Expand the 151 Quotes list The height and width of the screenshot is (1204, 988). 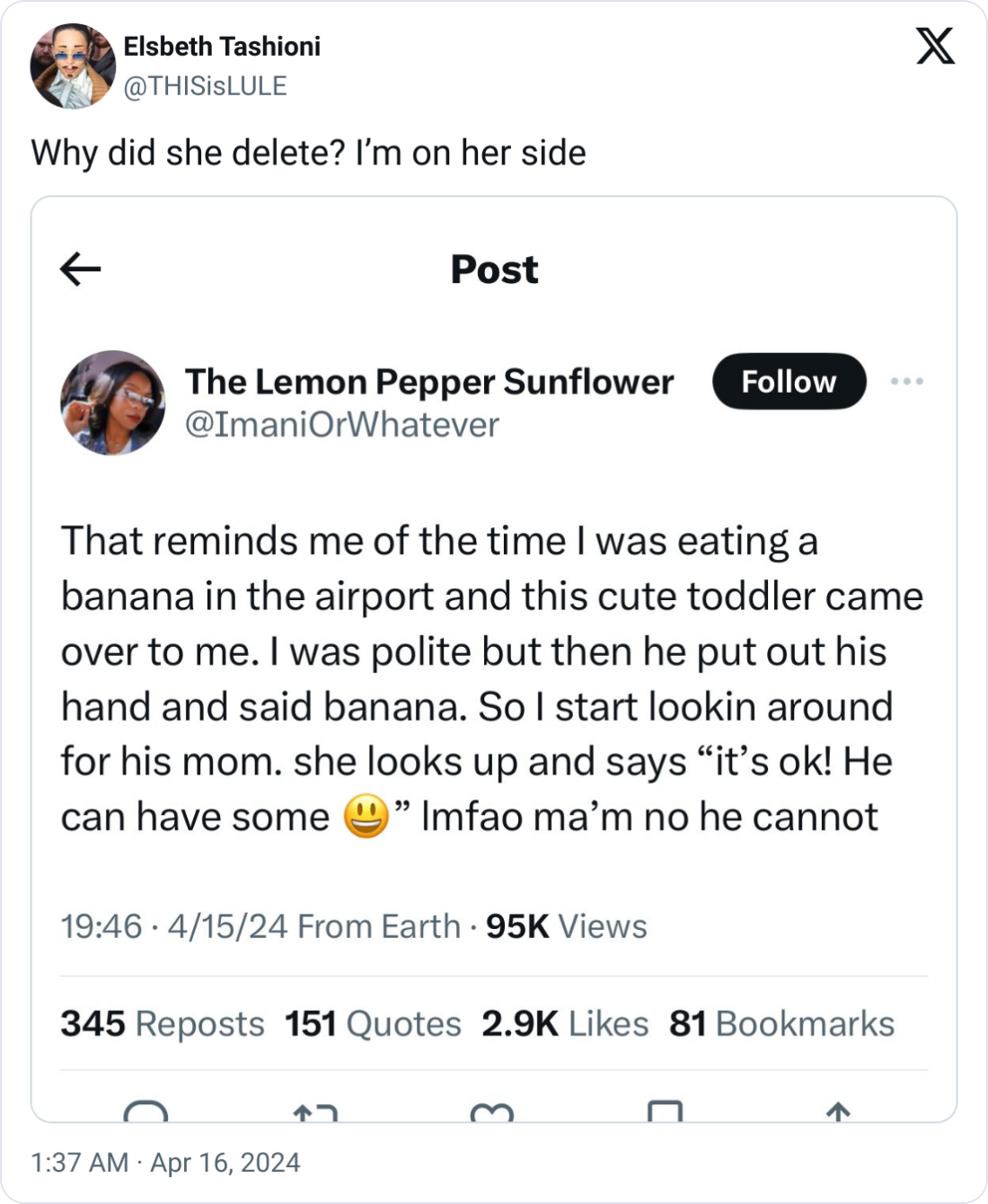[372, 1022]
